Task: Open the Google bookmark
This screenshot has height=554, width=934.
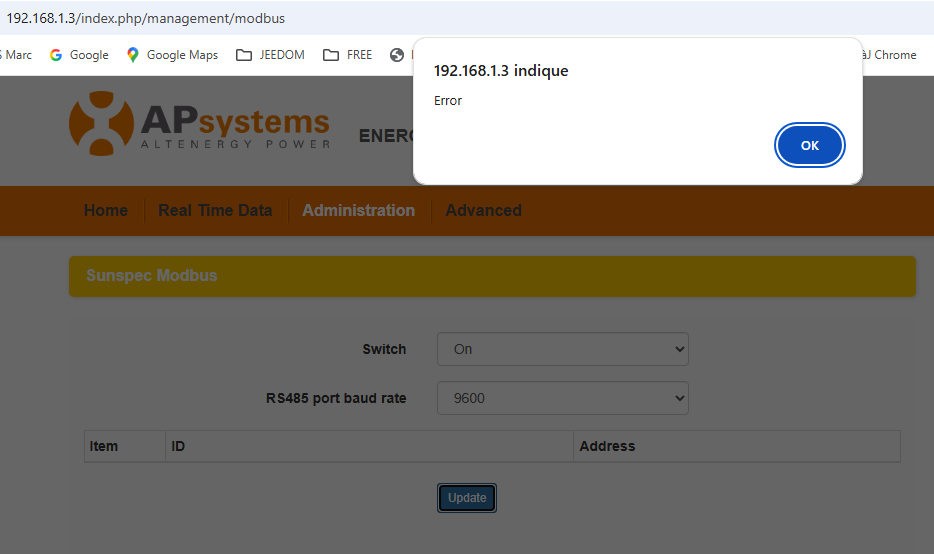Action: click(79, 55)
